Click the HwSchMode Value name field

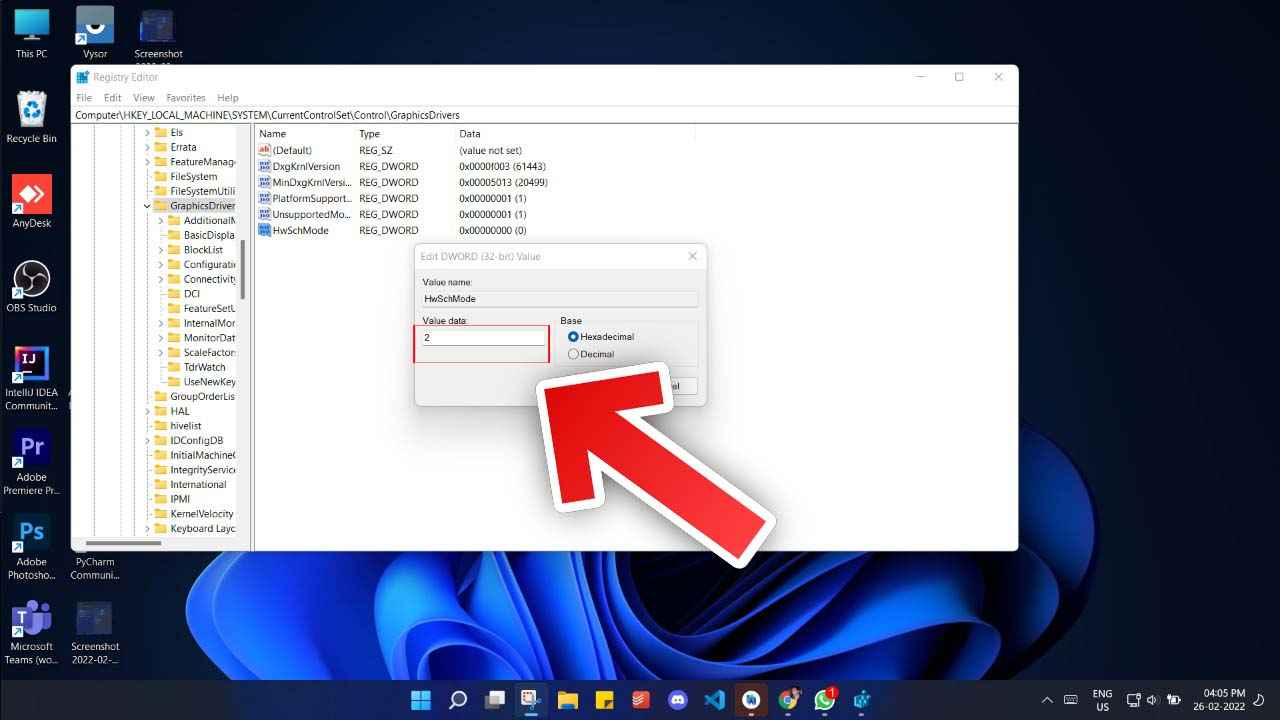pyautogui.click(x=560, y=299)
